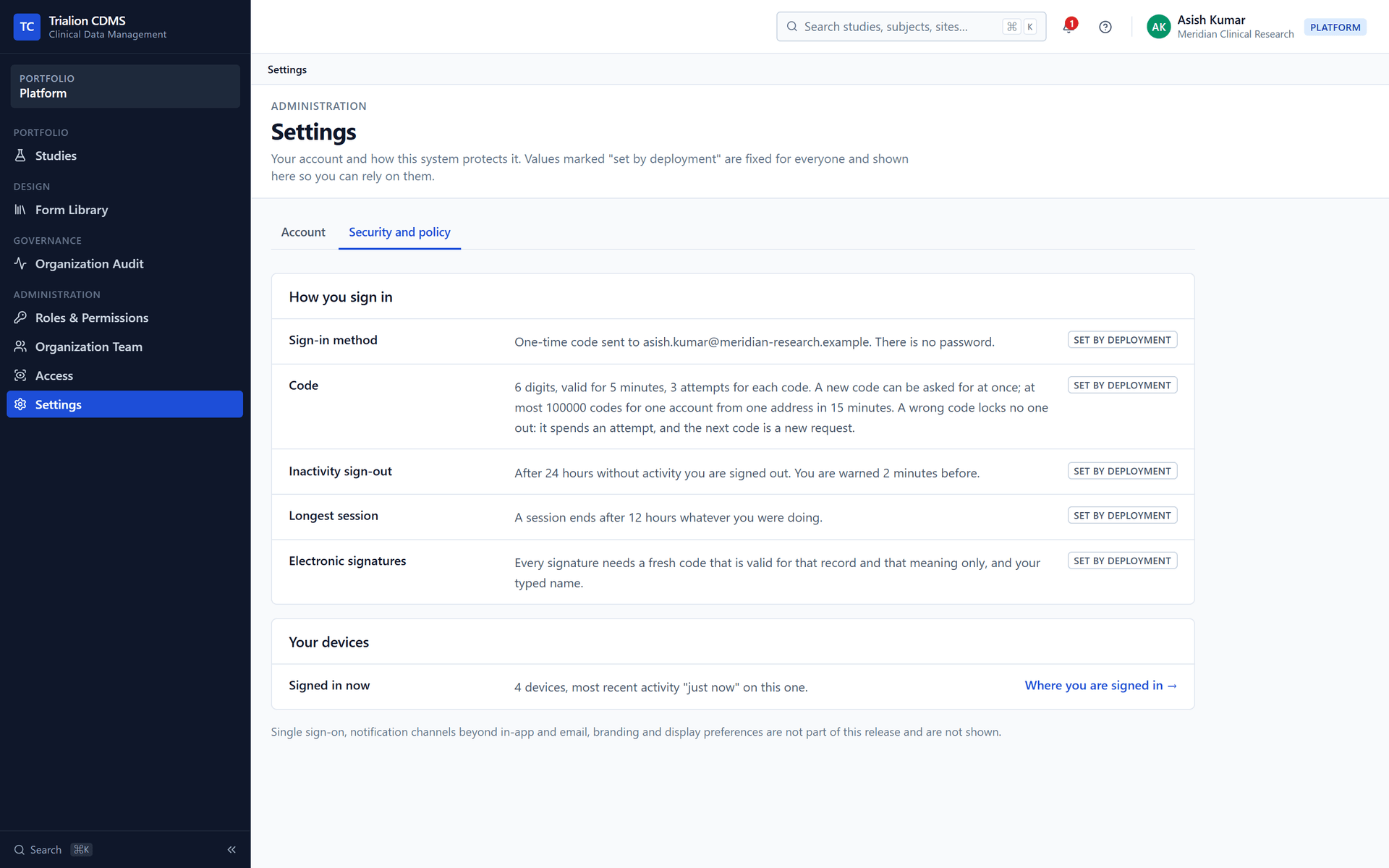This screenshot has height=868, width=1389.
Task: Click the AK user avatar
Action: pos(1158,27)
